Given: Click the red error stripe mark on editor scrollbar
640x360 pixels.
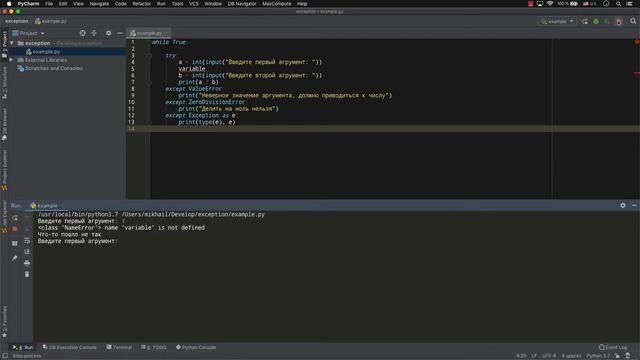Looking at the screenshot, I should [637, 74].
